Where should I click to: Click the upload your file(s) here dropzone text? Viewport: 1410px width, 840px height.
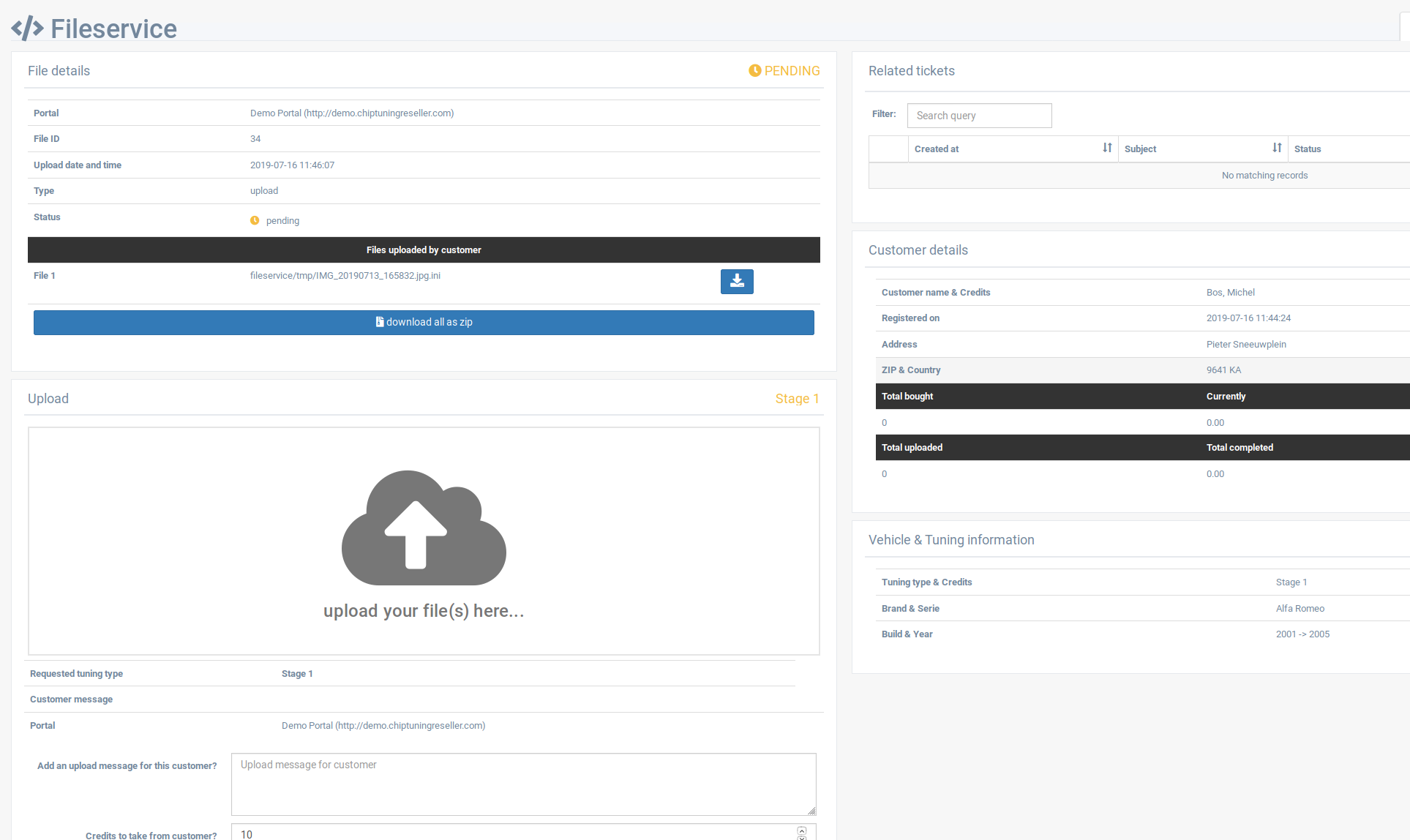tap(424, 611)
